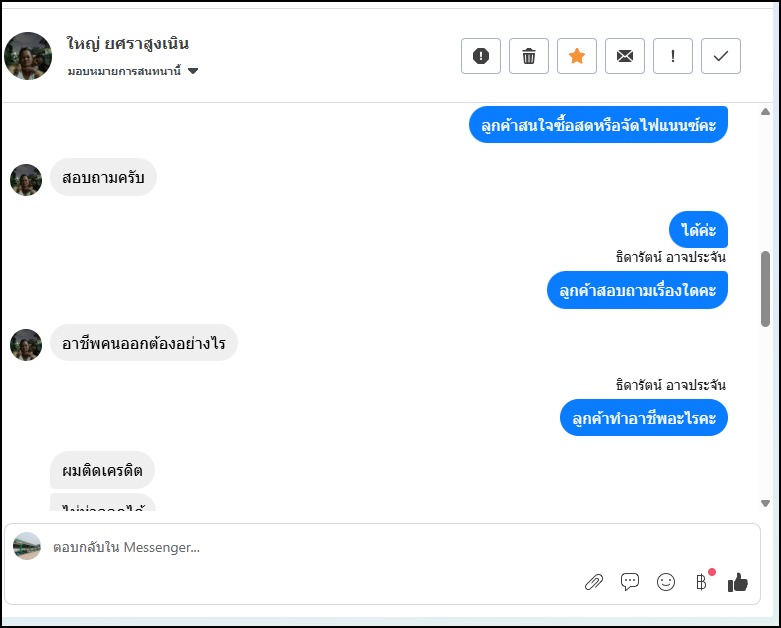This screenshot has height=628, width=781.
Task: Delete the conversation with trash icon
Action: [x=529, y=56]
